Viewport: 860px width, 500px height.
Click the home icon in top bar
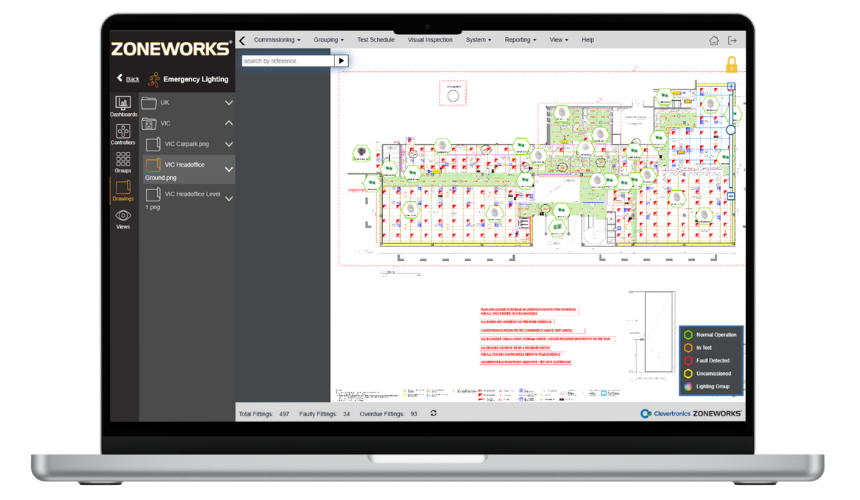[714, 41]
